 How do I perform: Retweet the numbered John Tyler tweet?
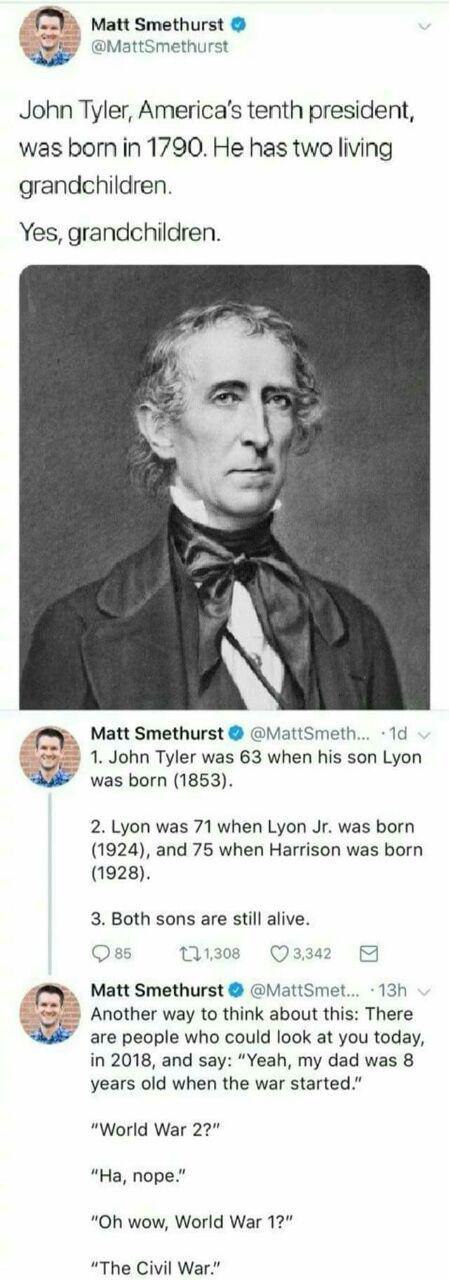tap(190, 953)
